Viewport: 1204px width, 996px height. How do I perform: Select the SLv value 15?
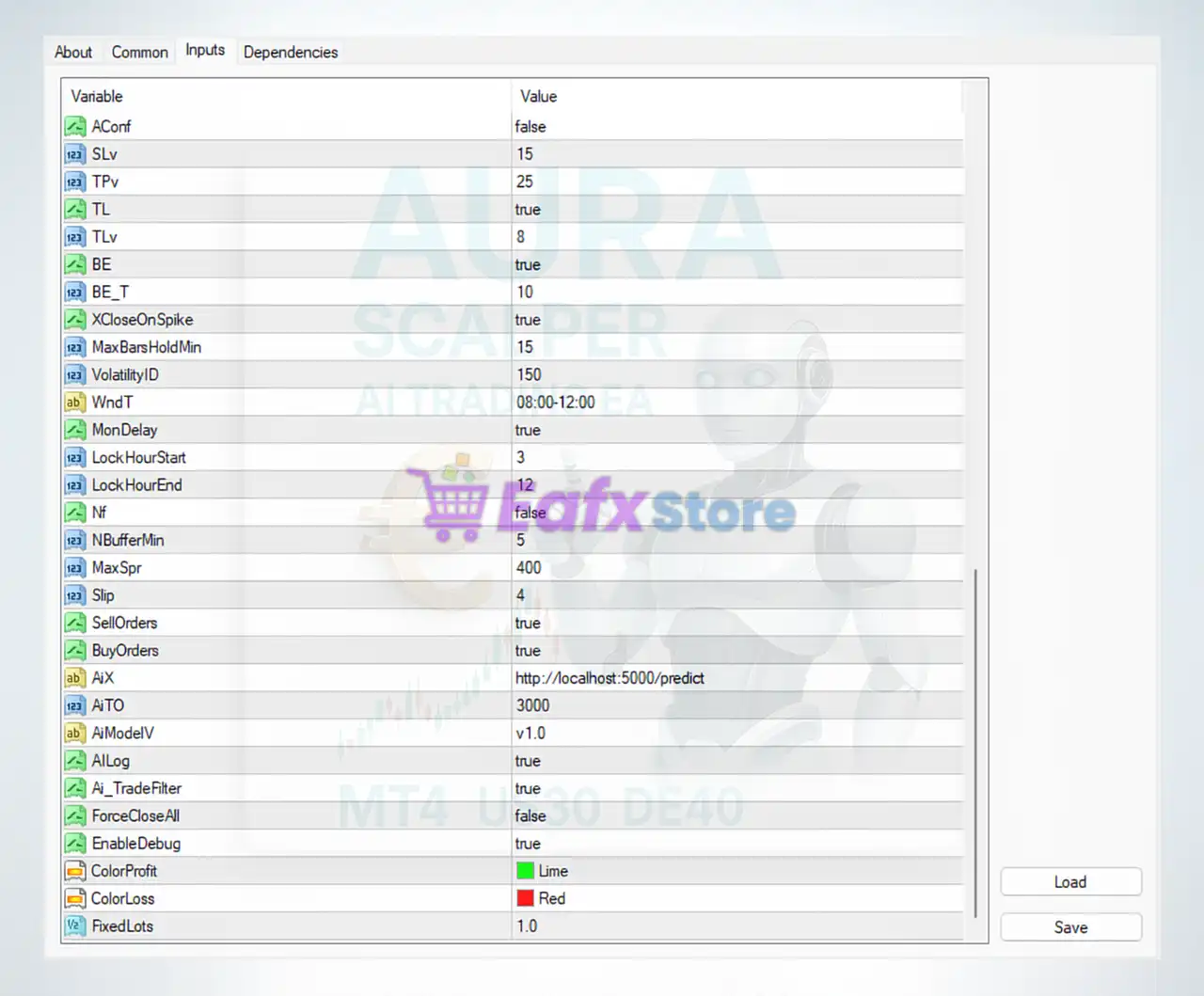[525, 154]
